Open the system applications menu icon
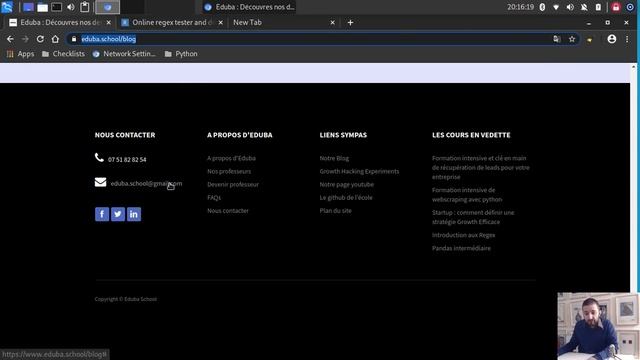This screenshot has width=640, height=360. pos(7,7)
